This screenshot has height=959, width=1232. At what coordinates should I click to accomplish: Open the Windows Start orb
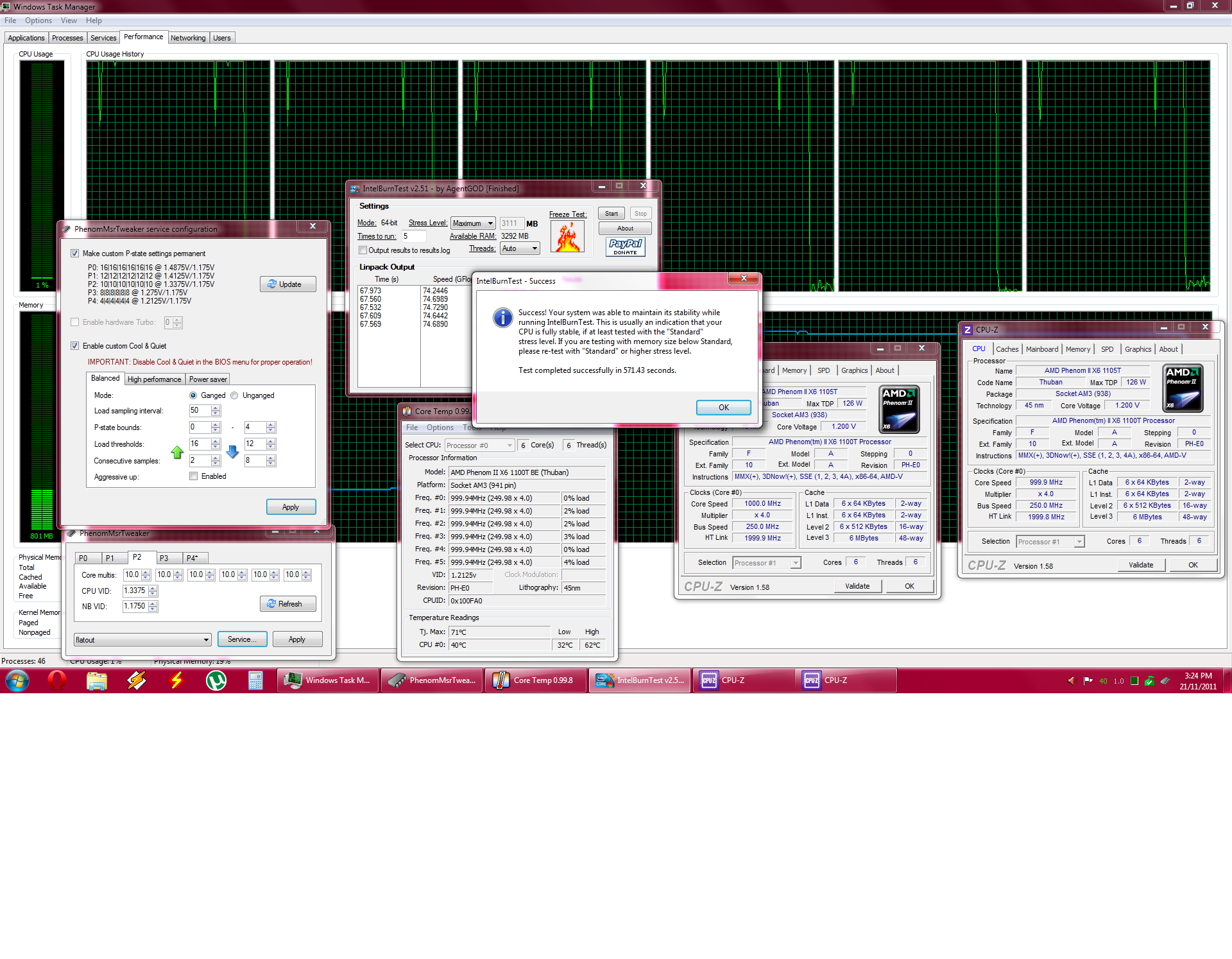(x=17, y=680)
